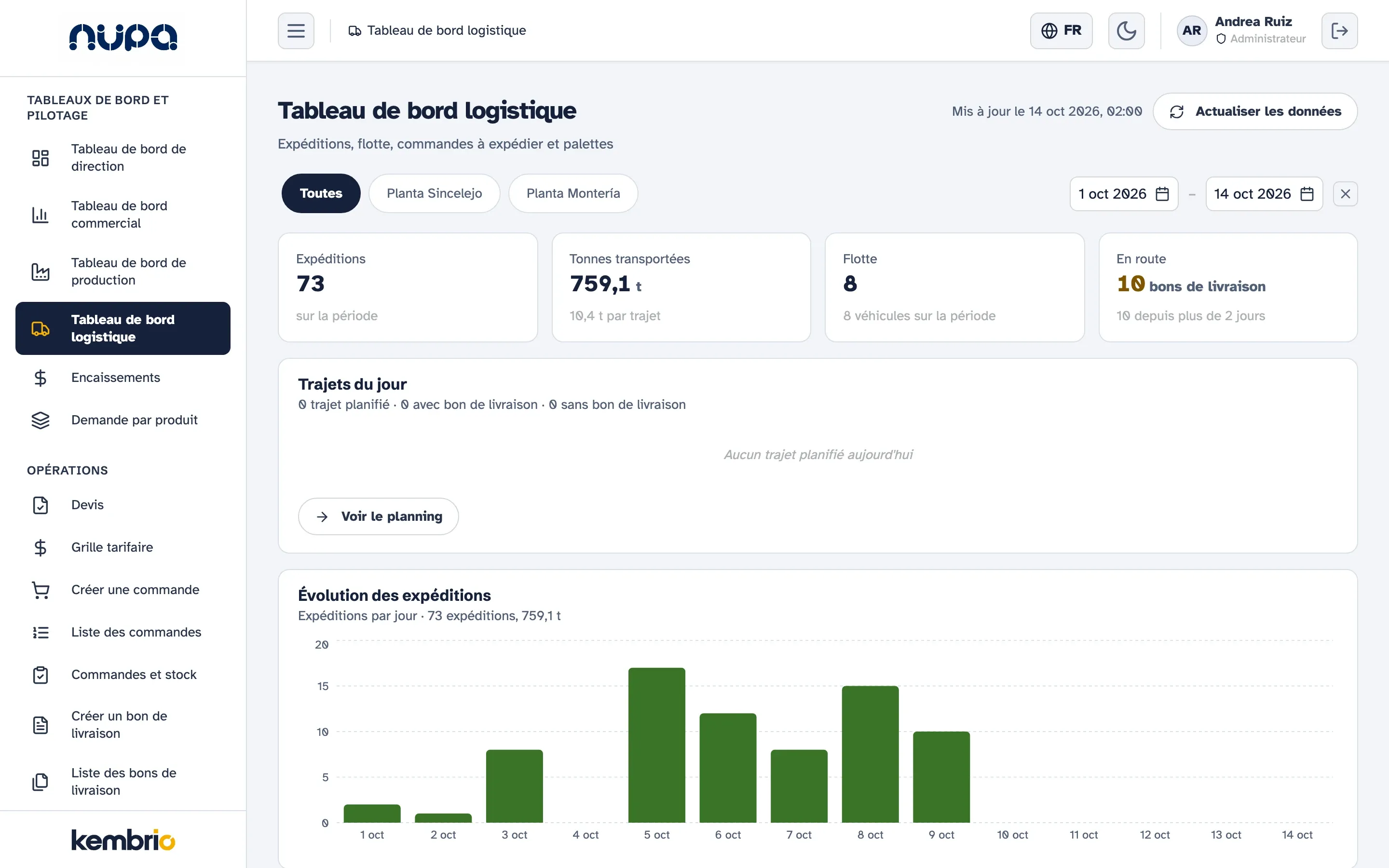Click the Créer une commande cart icon
This screenshot has width=1389, height=868.
[x=40, y=590]
